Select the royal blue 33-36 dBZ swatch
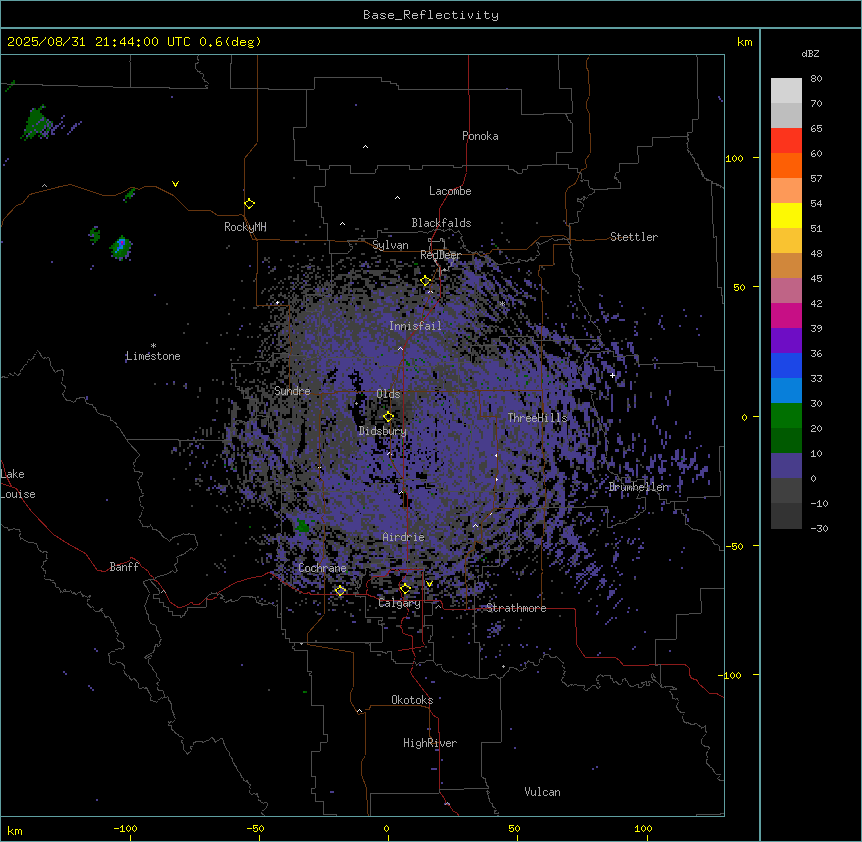862x842 pixels. click(786, 365)
